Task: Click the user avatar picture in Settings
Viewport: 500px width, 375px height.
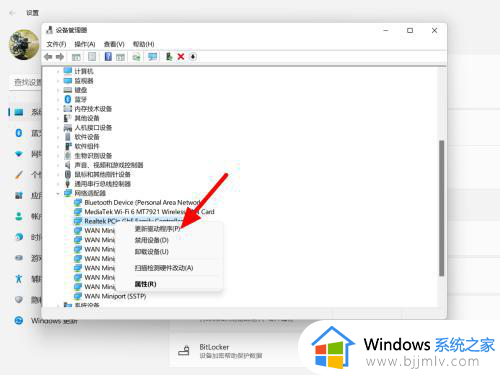Action: 24,45
